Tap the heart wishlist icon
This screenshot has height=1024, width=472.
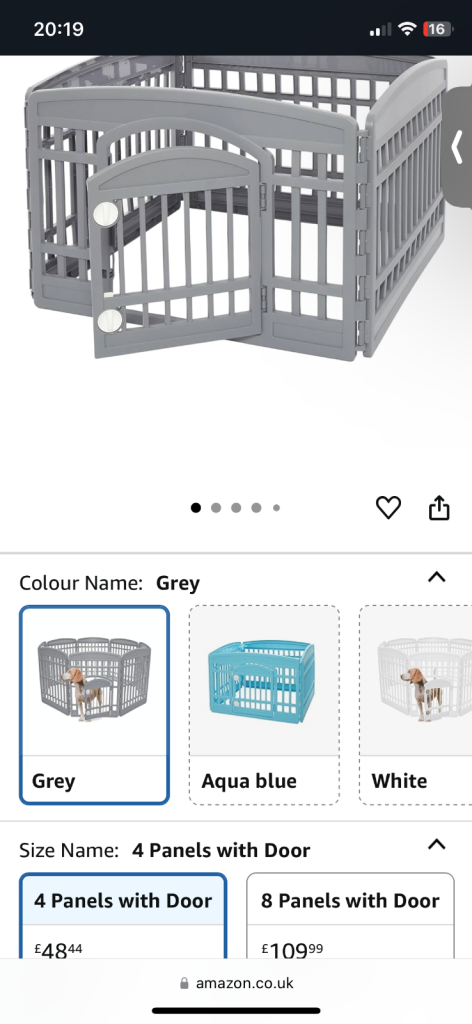coord(388,507)
